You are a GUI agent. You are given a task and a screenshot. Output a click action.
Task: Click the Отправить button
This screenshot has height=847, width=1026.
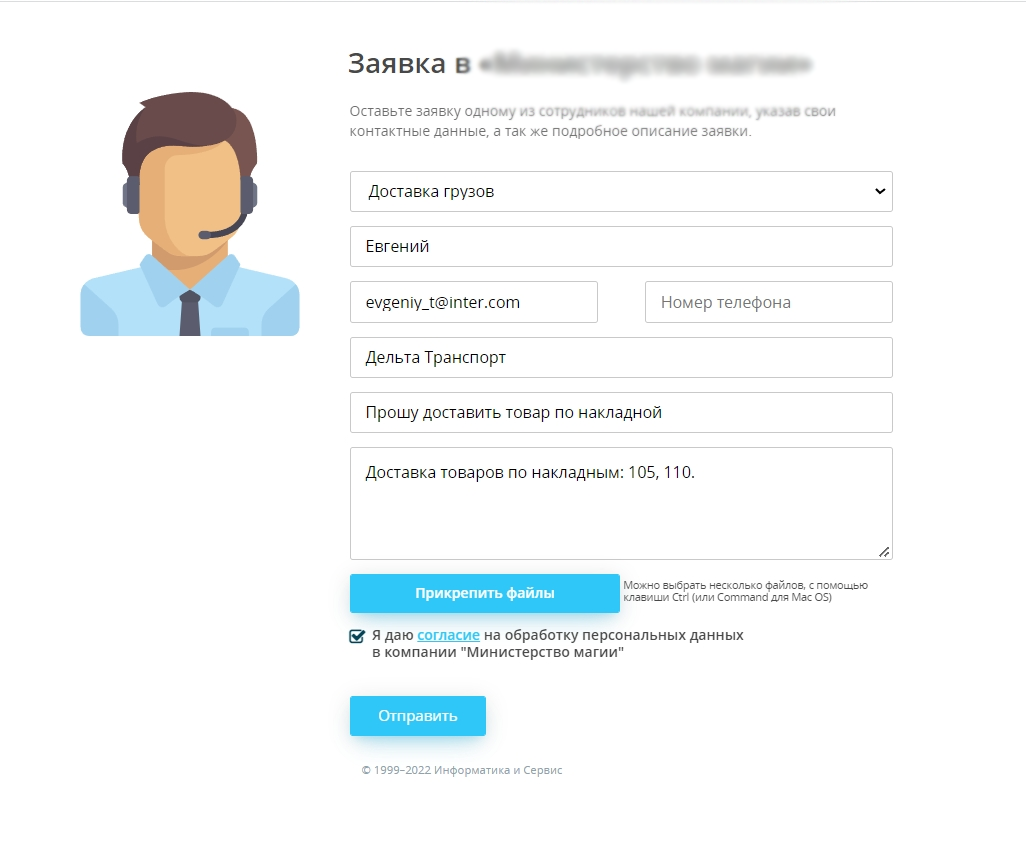(417, 715)
